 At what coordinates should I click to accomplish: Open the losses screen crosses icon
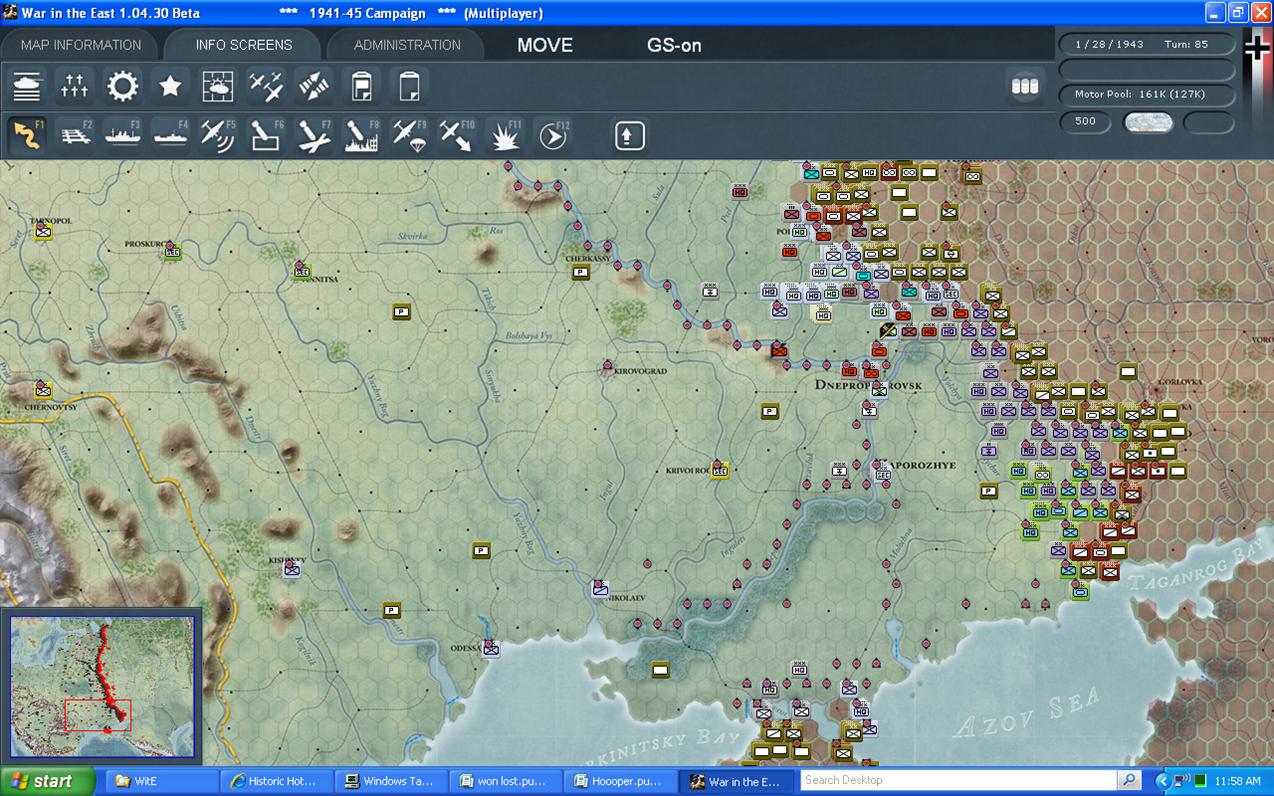(x=75, y=87)
